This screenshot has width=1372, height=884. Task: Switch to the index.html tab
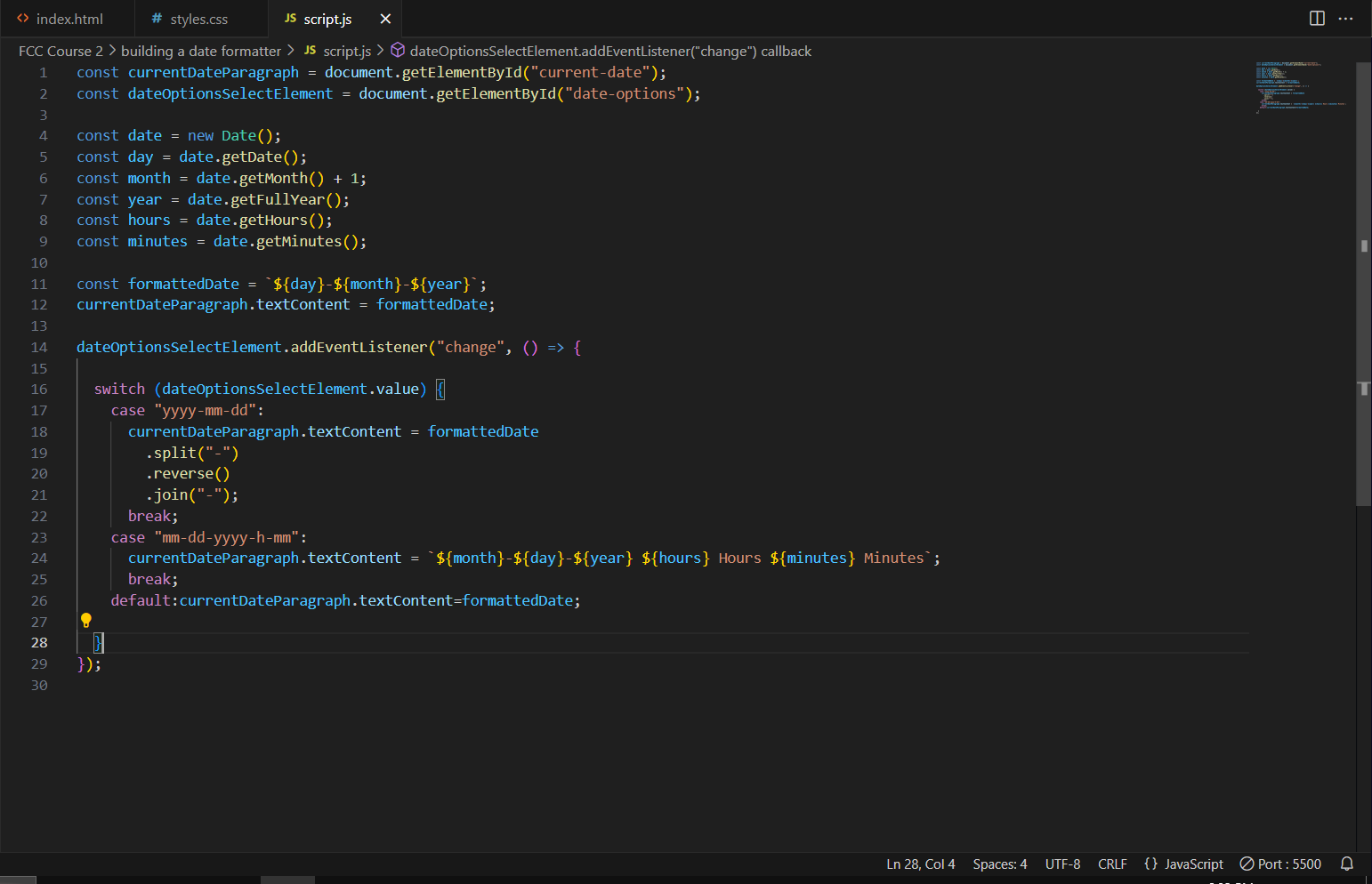[x=69, y=19]
